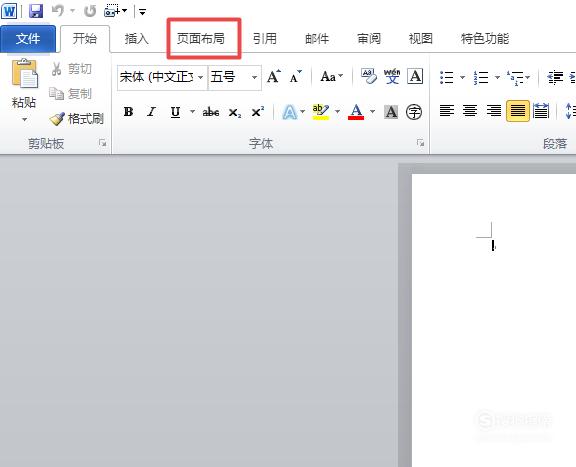Viewport: 576px width, 467px height.
Task: Click the Word application logo icon
Action: click(9, 11)
